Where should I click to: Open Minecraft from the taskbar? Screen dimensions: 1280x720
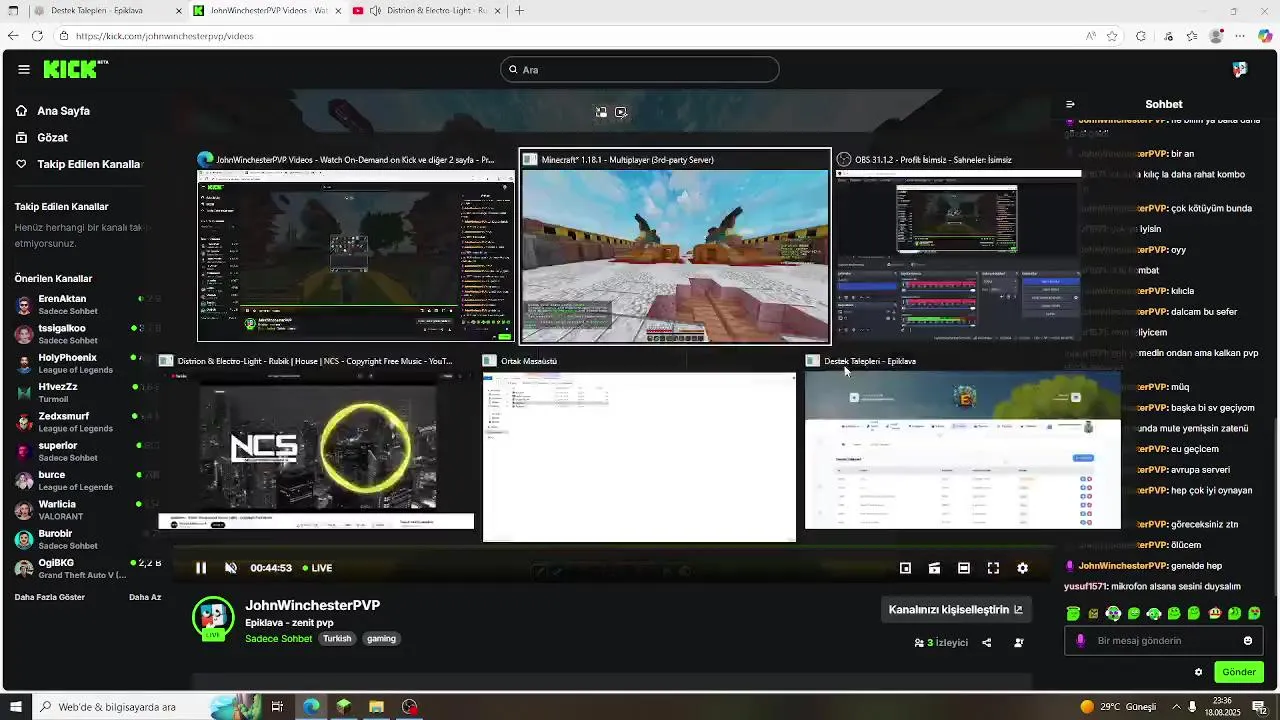click(x=344, y=707)
